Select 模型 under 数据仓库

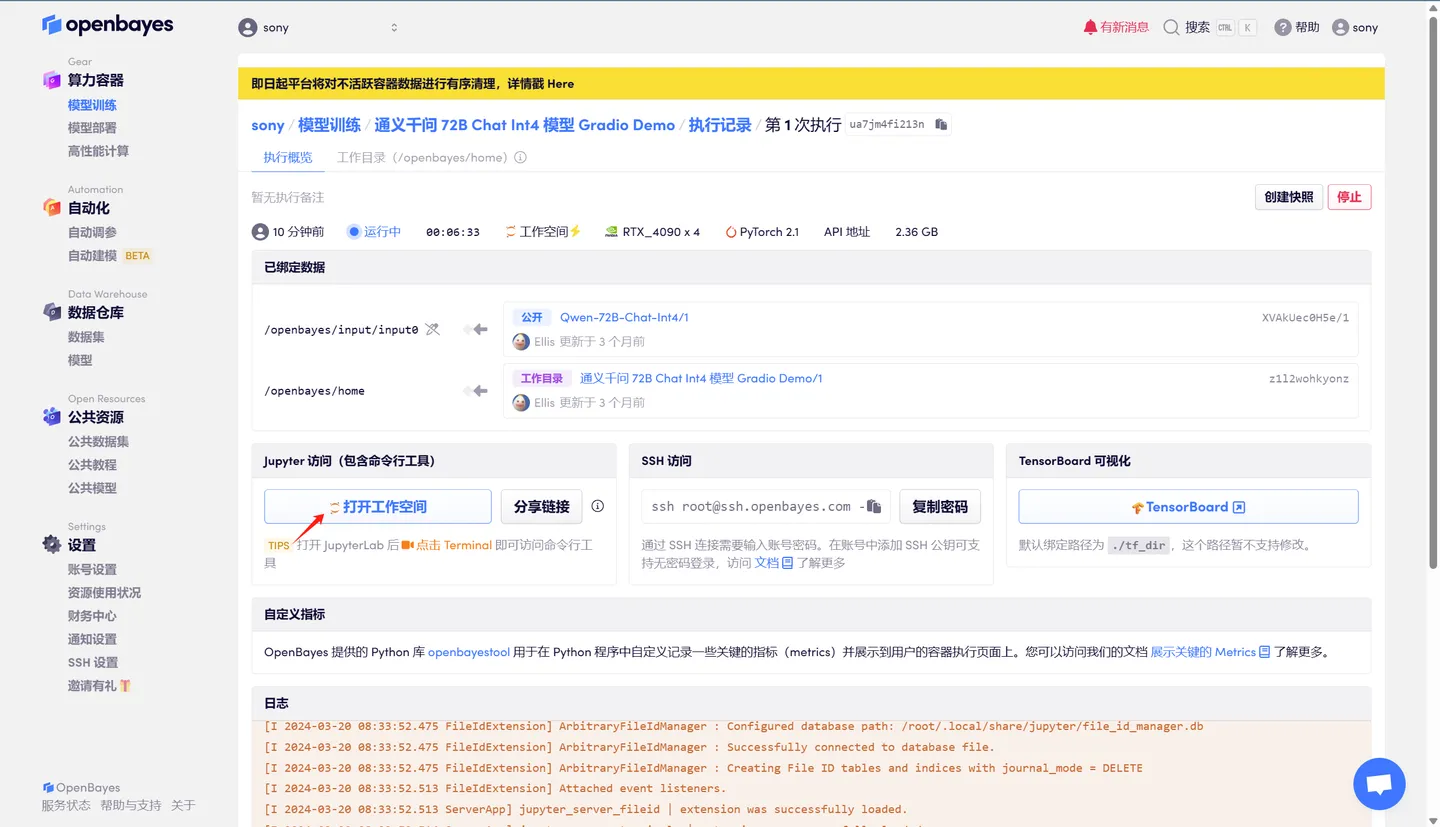(x=80, y=360)
